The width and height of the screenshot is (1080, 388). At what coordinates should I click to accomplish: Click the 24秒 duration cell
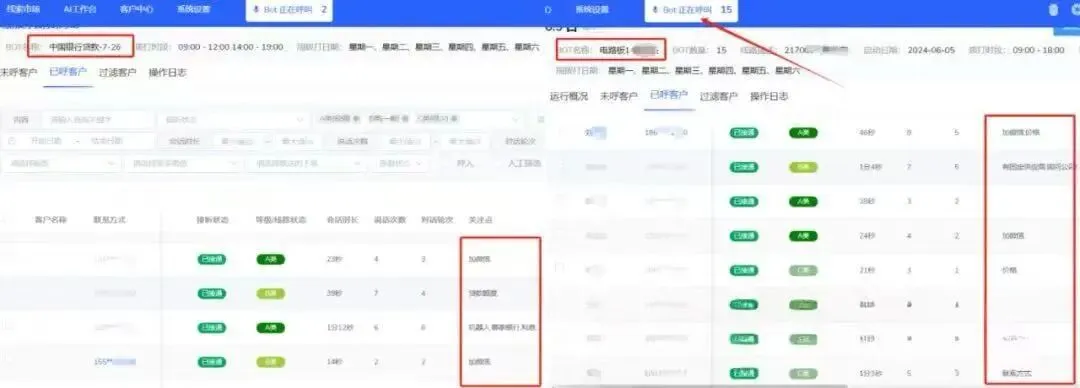click(x=867, y=236)
